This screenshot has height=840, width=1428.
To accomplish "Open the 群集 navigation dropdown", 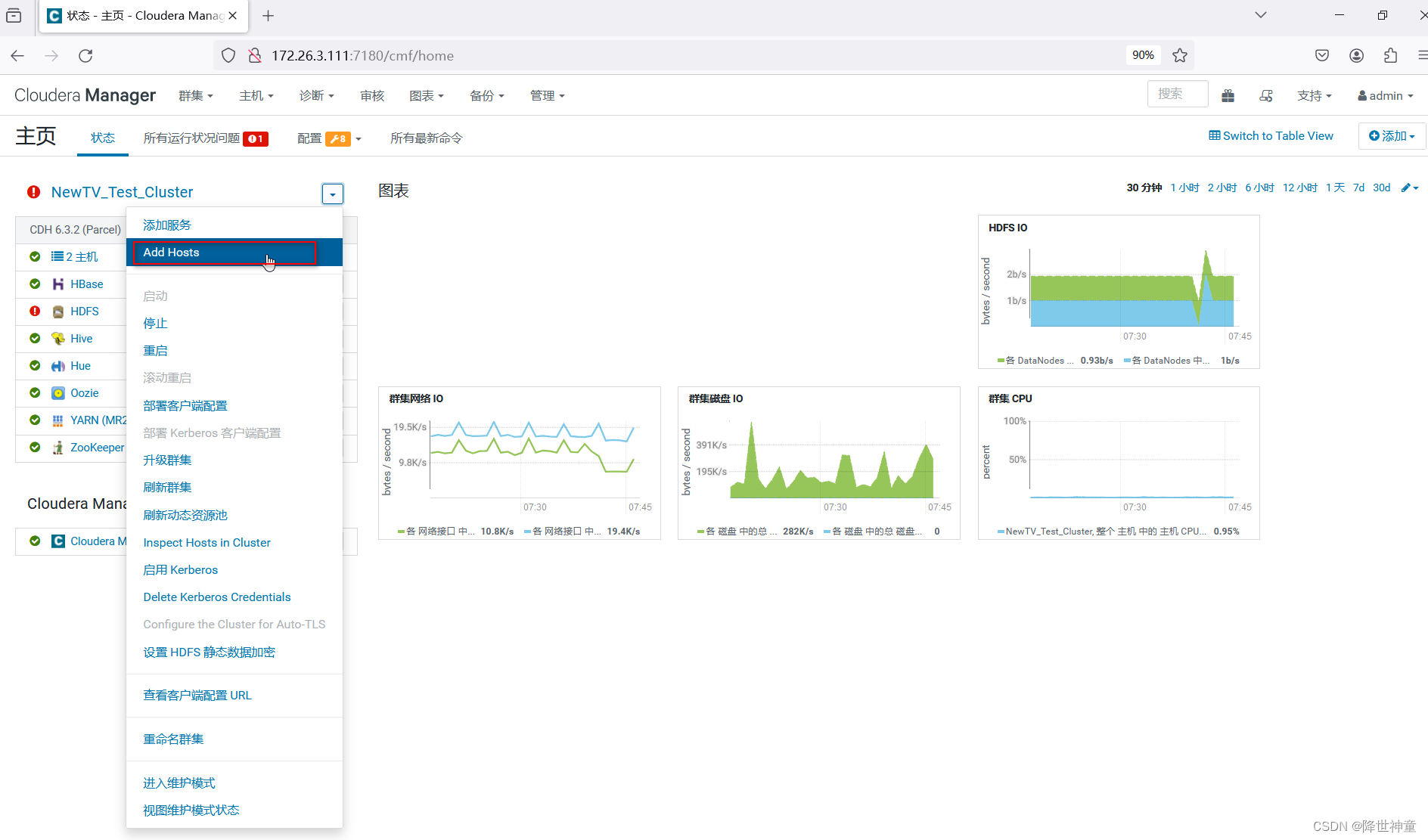I will (x=196, y=96).
